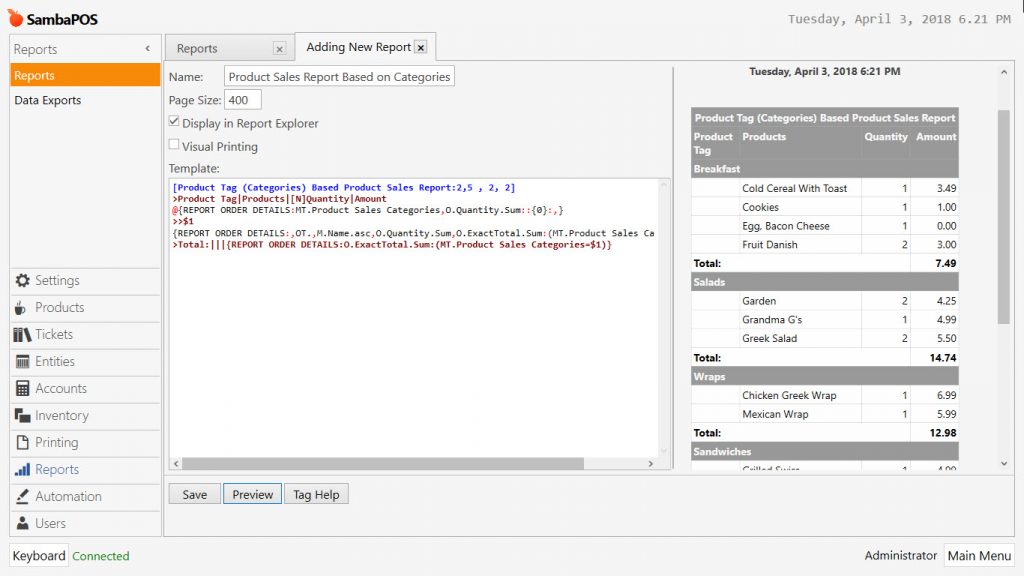
Task: Save the new report
Action: pos(195,494)
